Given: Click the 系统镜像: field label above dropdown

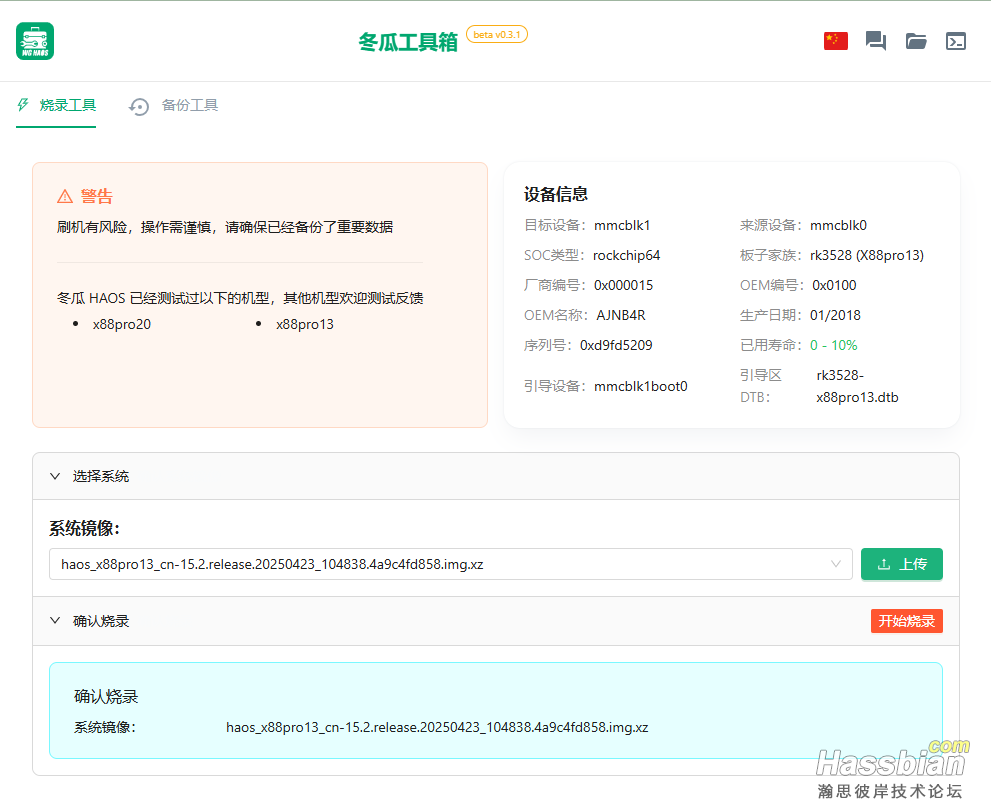Looking at the screenshot, I should point(85,528).
